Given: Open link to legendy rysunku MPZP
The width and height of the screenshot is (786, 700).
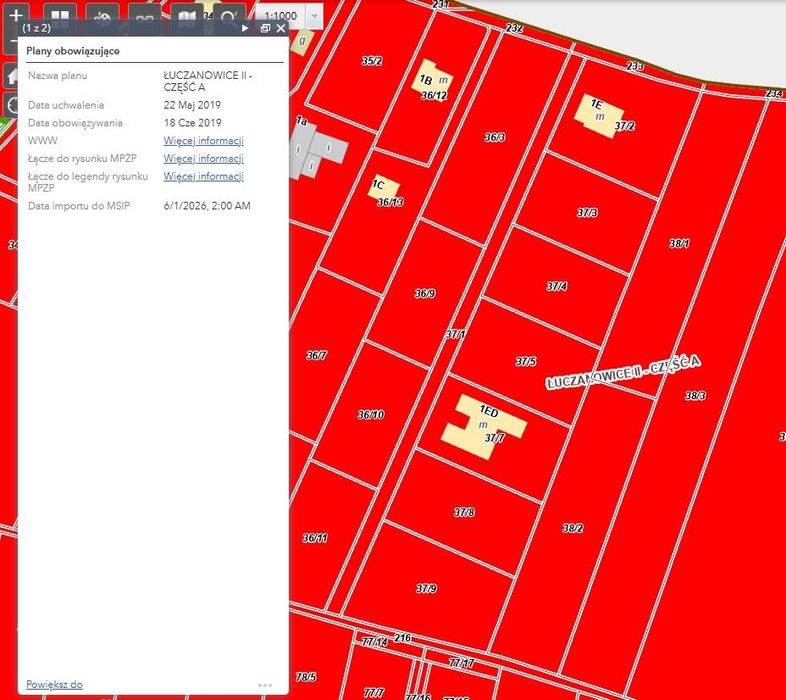Looking at the screenshot, I should point(204,176).
